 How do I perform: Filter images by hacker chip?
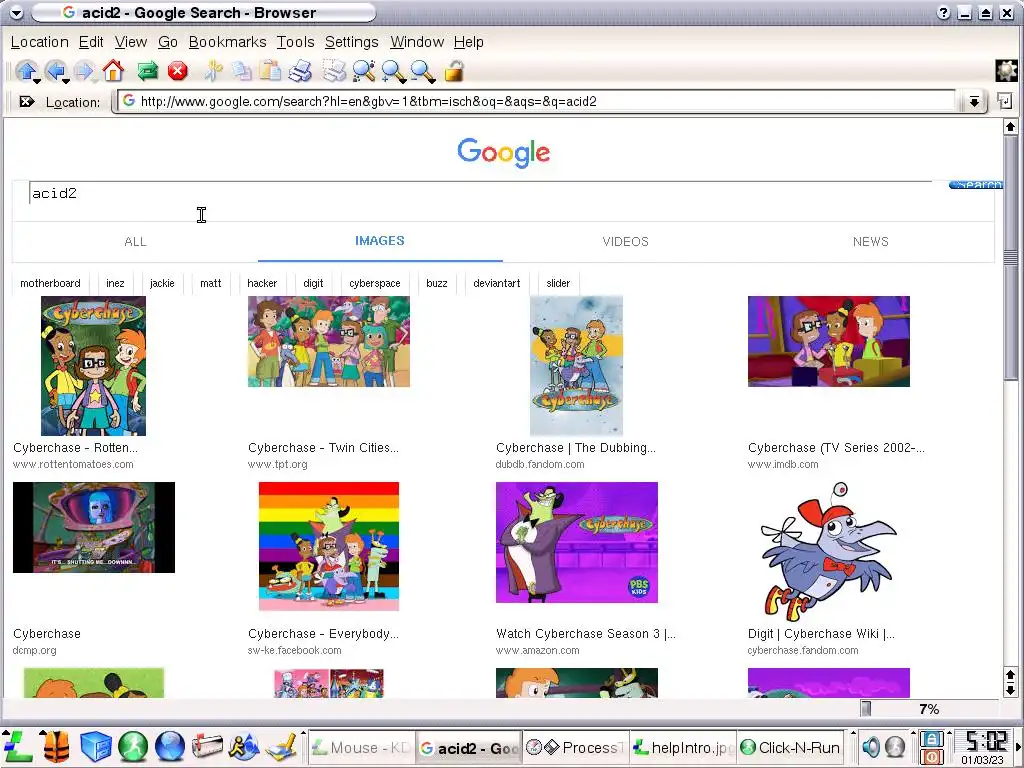tap(262, 283)
